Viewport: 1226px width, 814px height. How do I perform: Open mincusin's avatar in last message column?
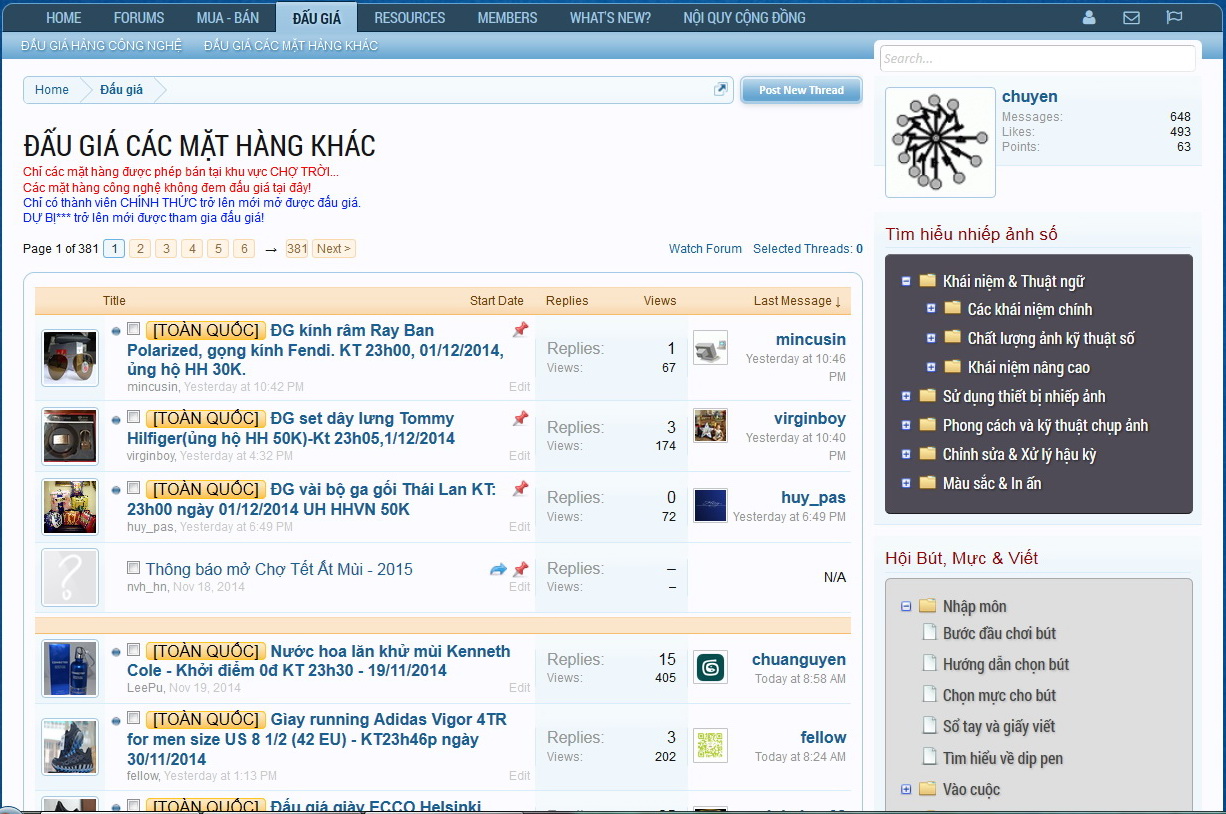tap(710, 348)
